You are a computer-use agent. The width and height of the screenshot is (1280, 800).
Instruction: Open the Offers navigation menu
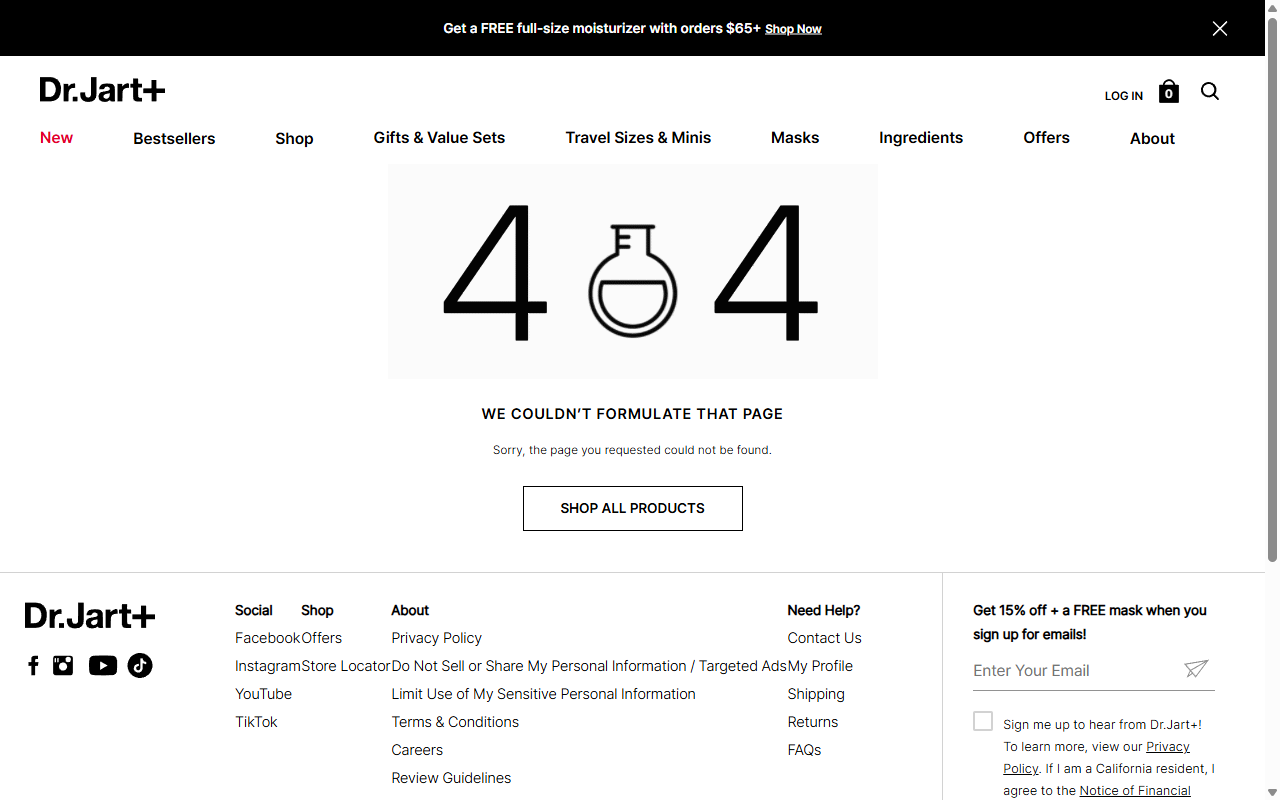[1046, 138]
